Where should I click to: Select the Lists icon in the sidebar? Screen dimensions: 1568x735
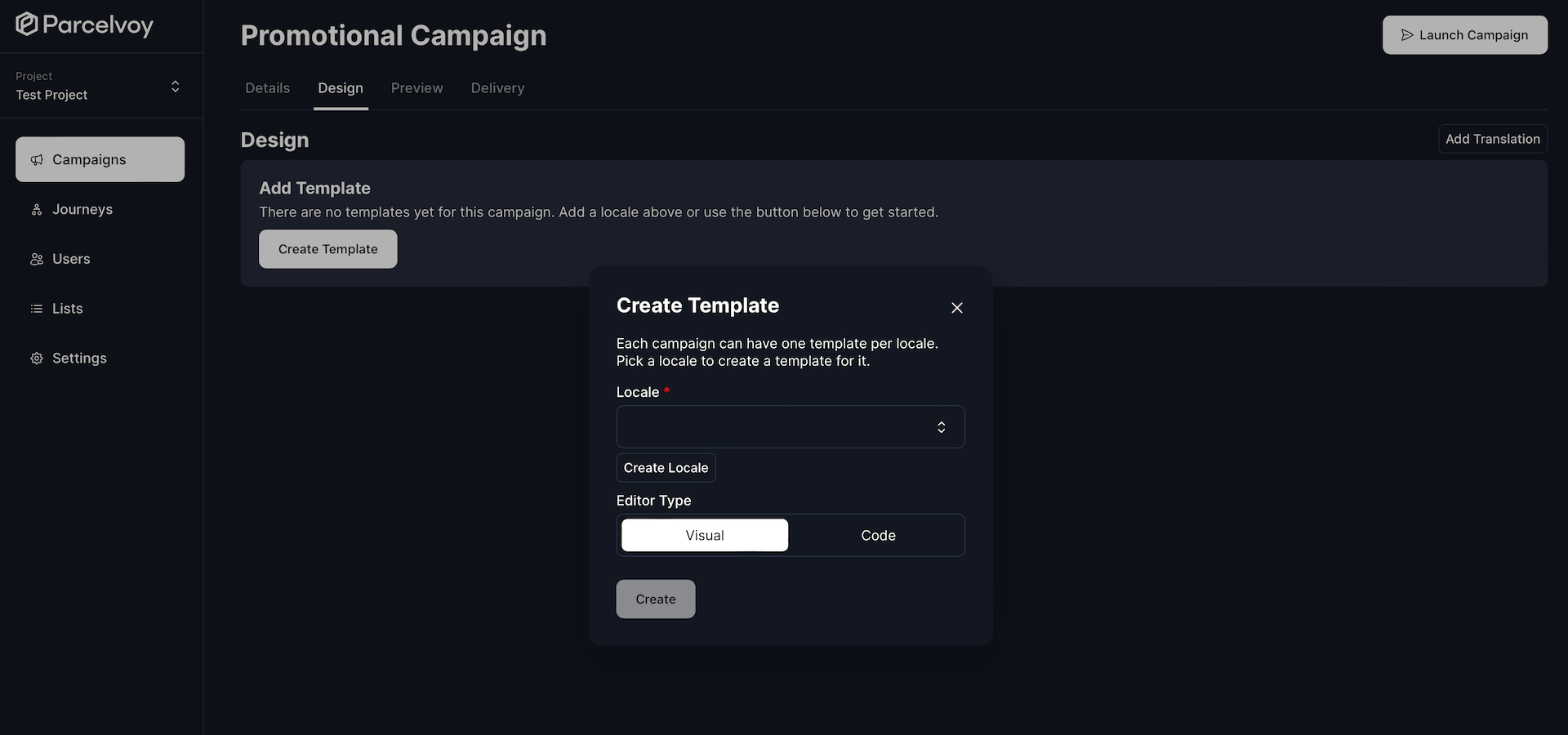click(36, 308)
